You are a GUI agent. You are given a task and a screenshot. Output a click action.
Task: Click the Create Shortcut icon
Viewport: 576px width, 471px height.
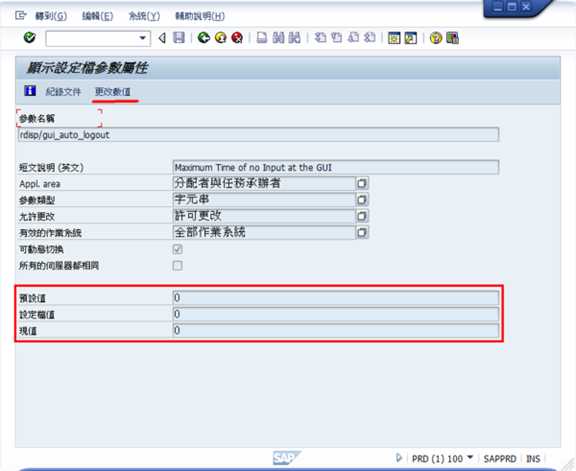point(411,38)
